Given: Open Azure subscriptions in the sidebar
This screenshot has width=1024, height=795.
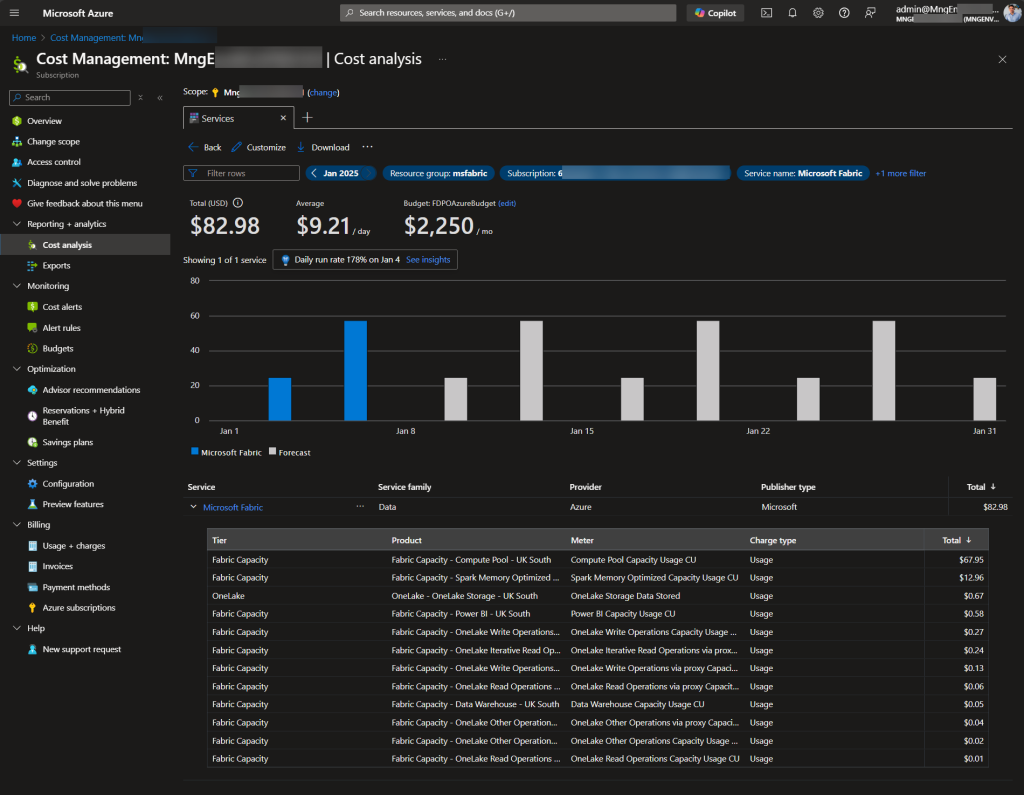Looking at the screenshot, I should point(78,608).
